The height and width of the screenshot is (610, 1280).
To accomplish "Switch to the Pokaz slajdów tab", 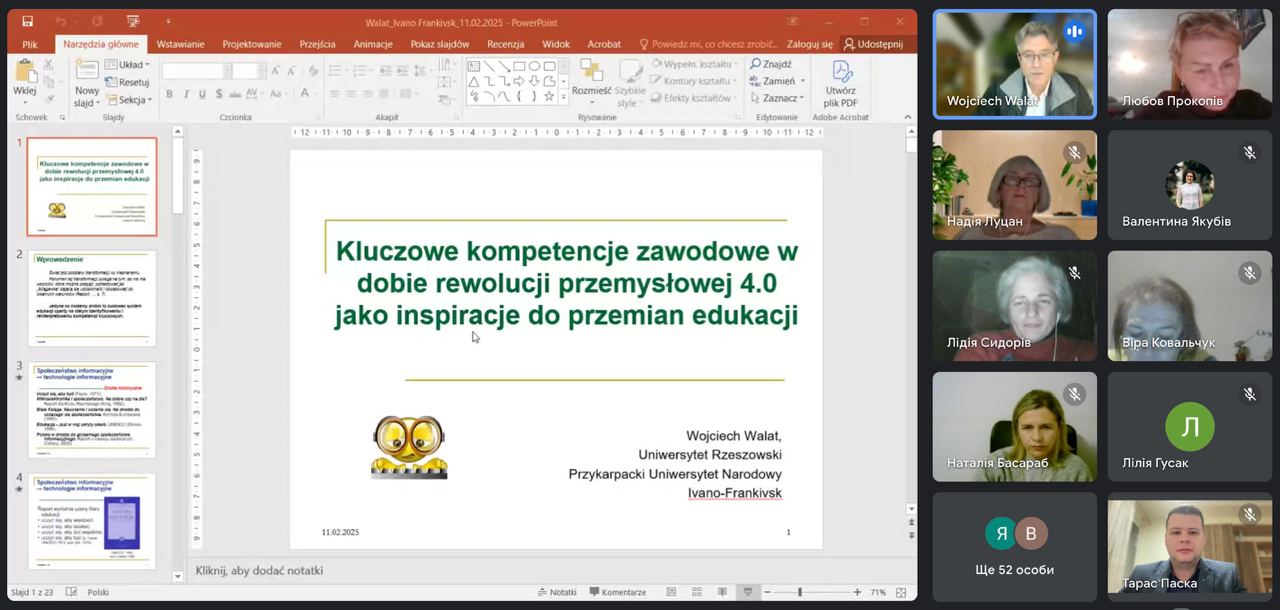I will 439,44.
